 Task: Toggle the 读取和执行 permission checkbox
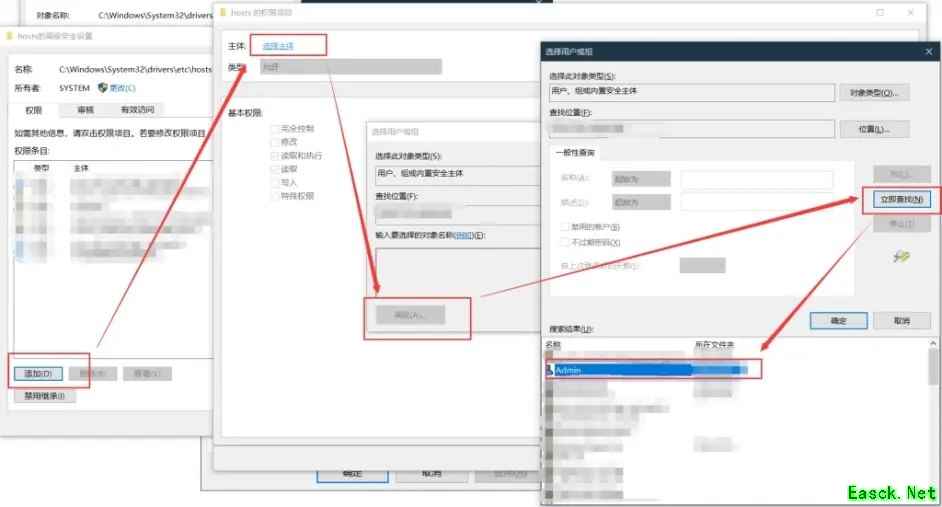275,156
